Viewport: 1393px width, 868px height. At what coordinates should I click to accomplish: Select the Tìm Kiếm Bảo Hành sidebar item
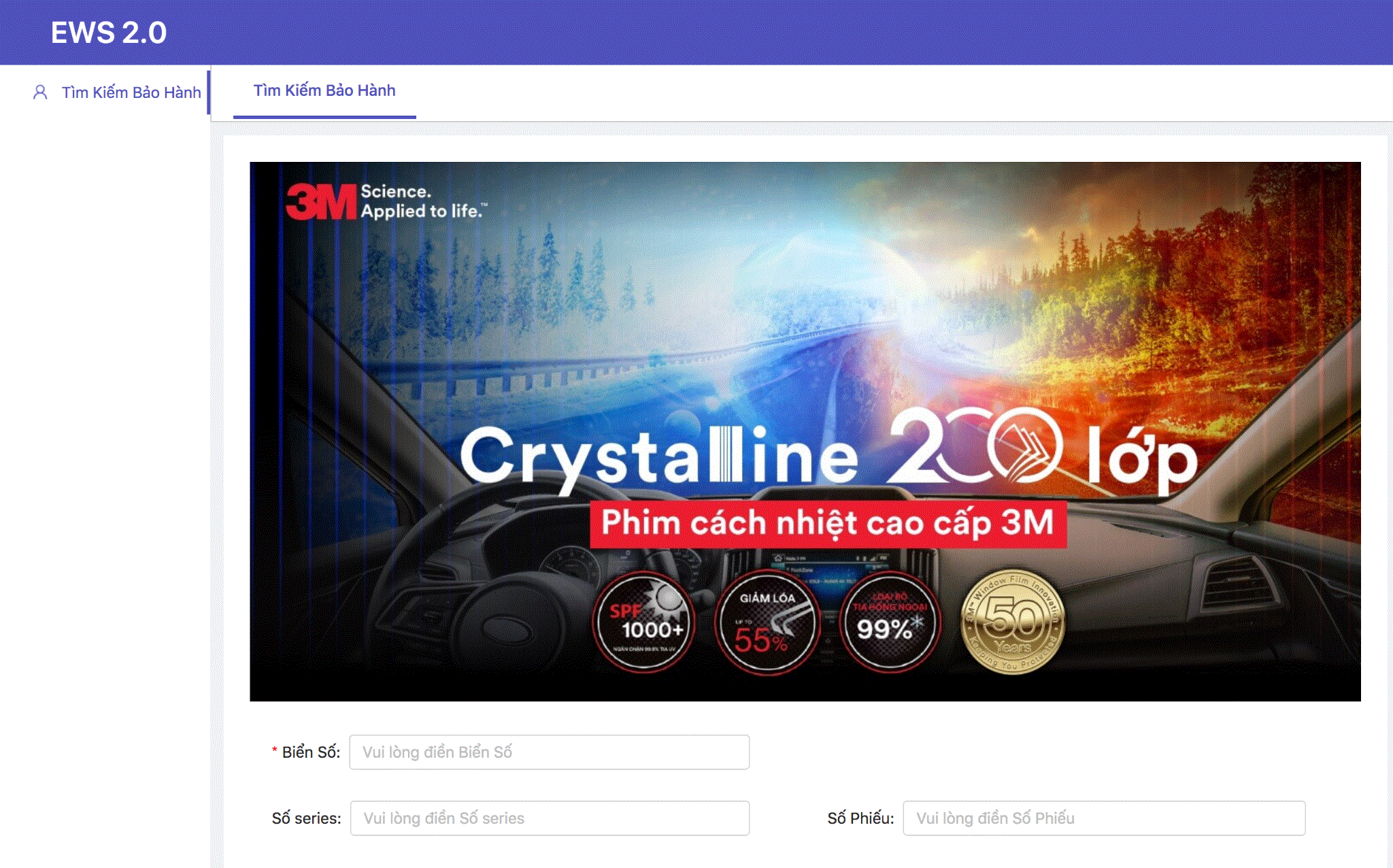point(131,93)
